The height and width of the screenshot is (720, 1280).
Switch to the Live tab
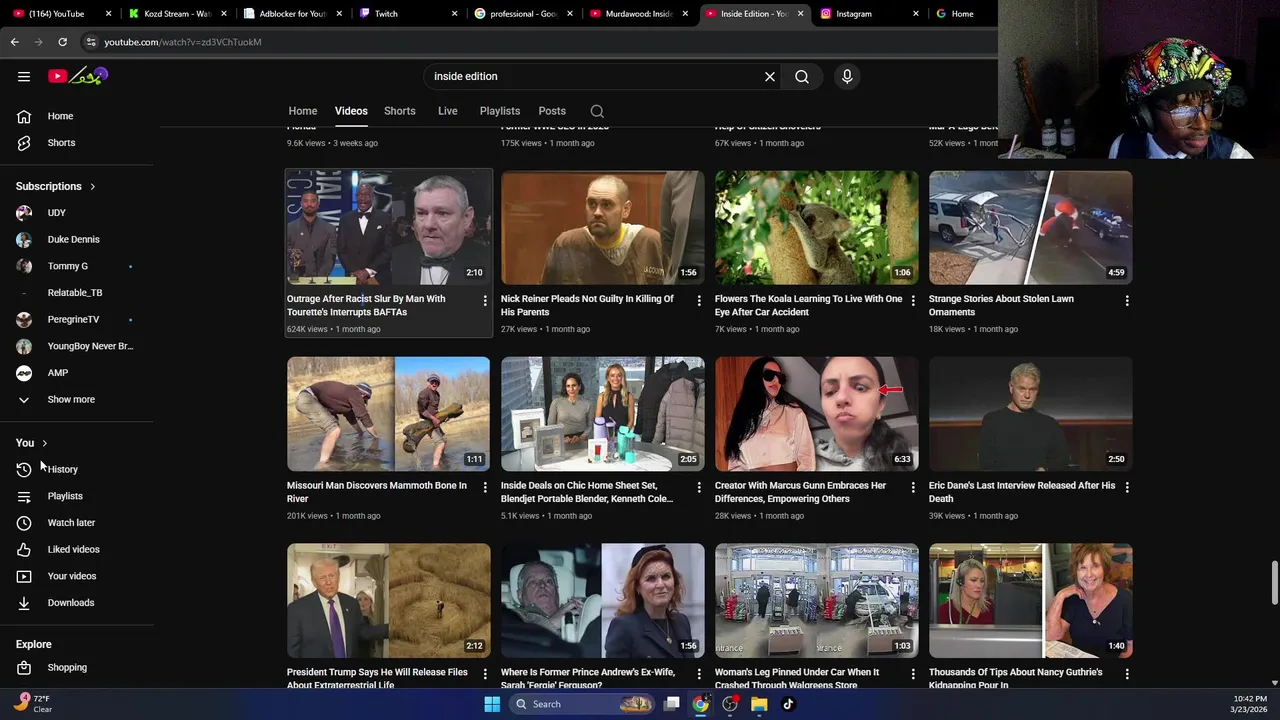[448, 111]
